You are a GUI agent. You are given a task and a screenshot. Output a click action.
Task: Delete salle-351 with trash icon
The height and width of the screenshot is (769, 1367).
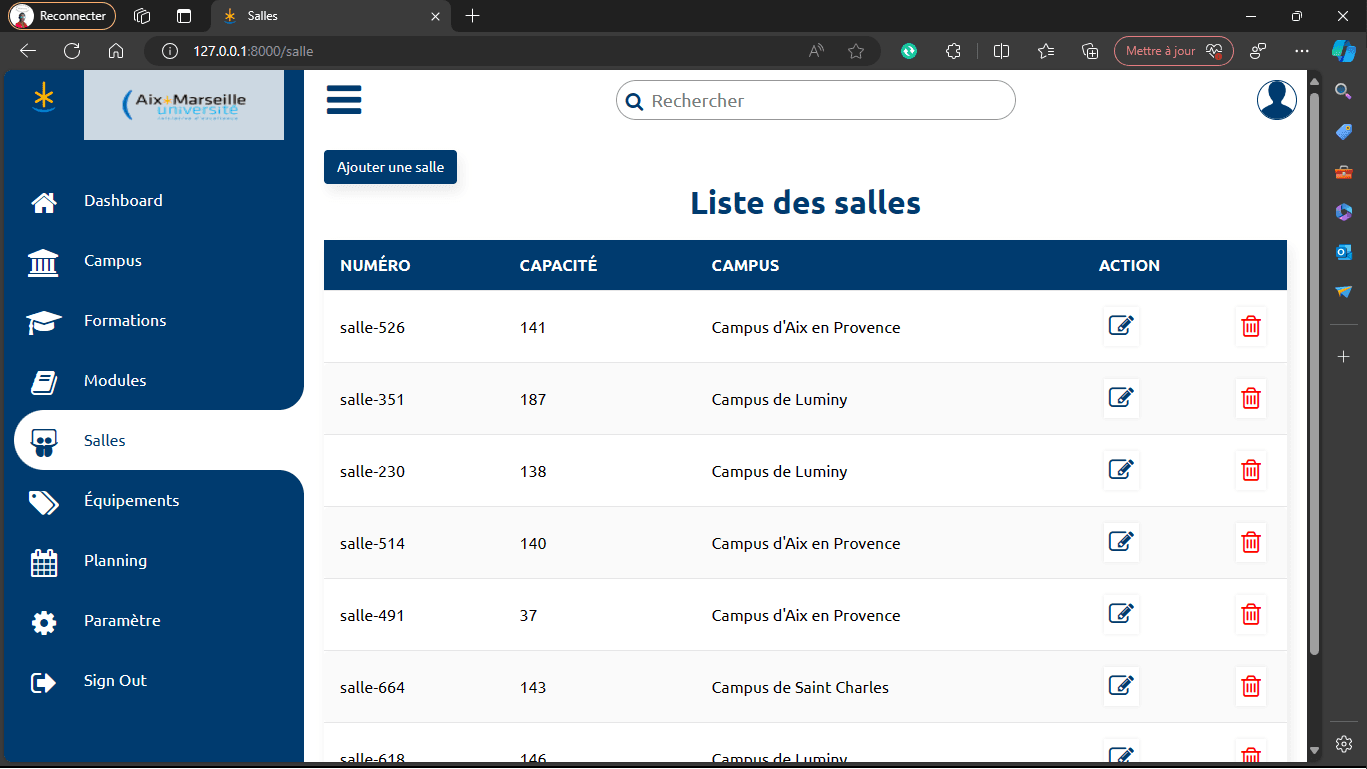tap(1250, 398)
